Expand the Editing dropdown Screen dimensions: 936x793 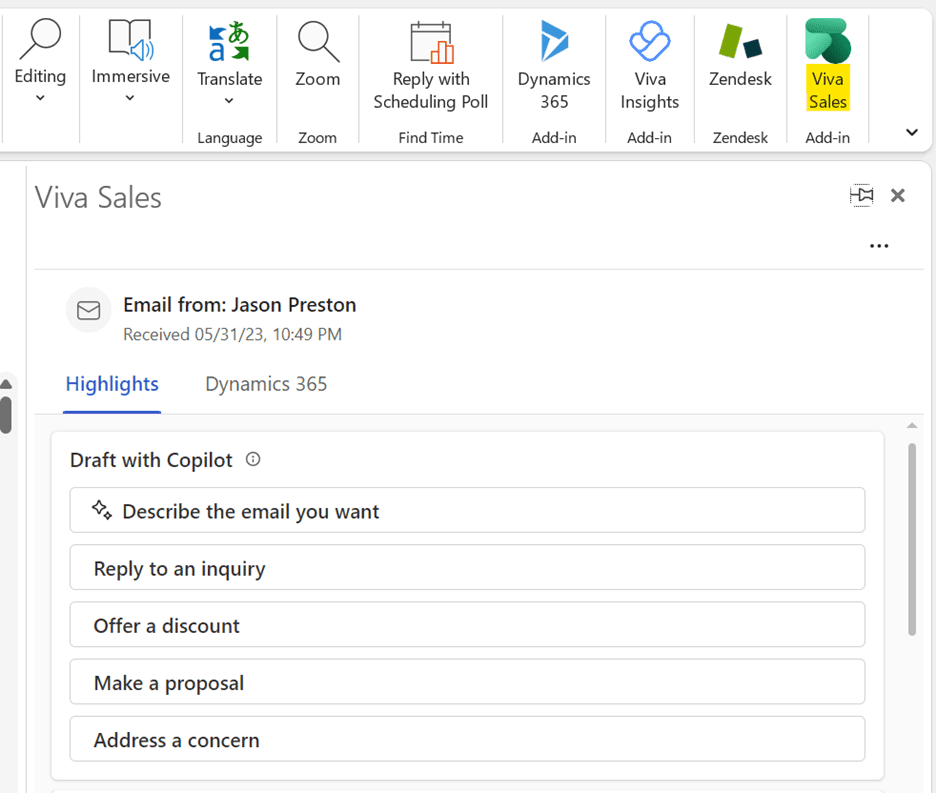40,97
